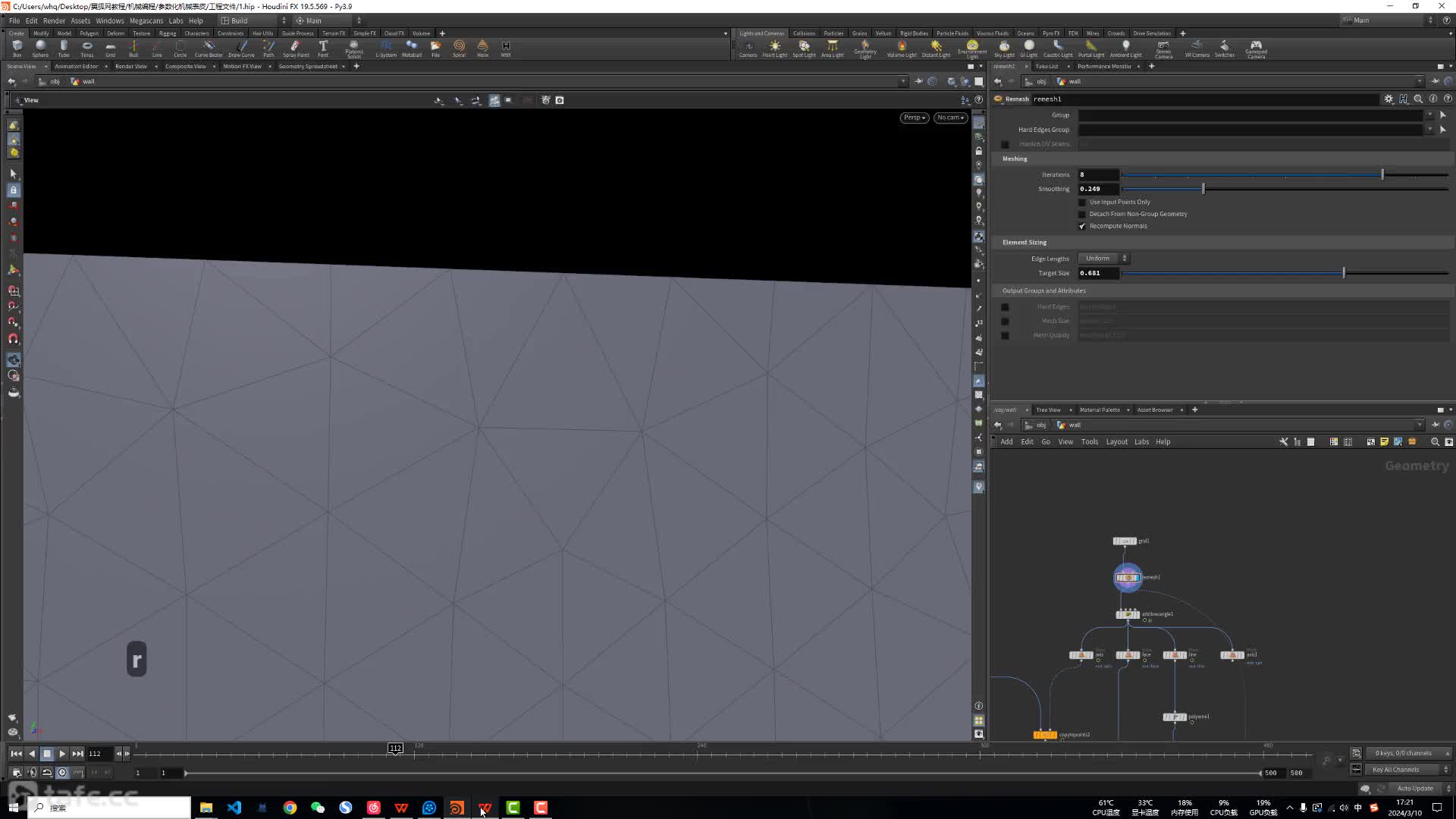The image size is (1456, 819).
Task: Select the Geometry Spreadsheet tab
Action: [307, 67]
